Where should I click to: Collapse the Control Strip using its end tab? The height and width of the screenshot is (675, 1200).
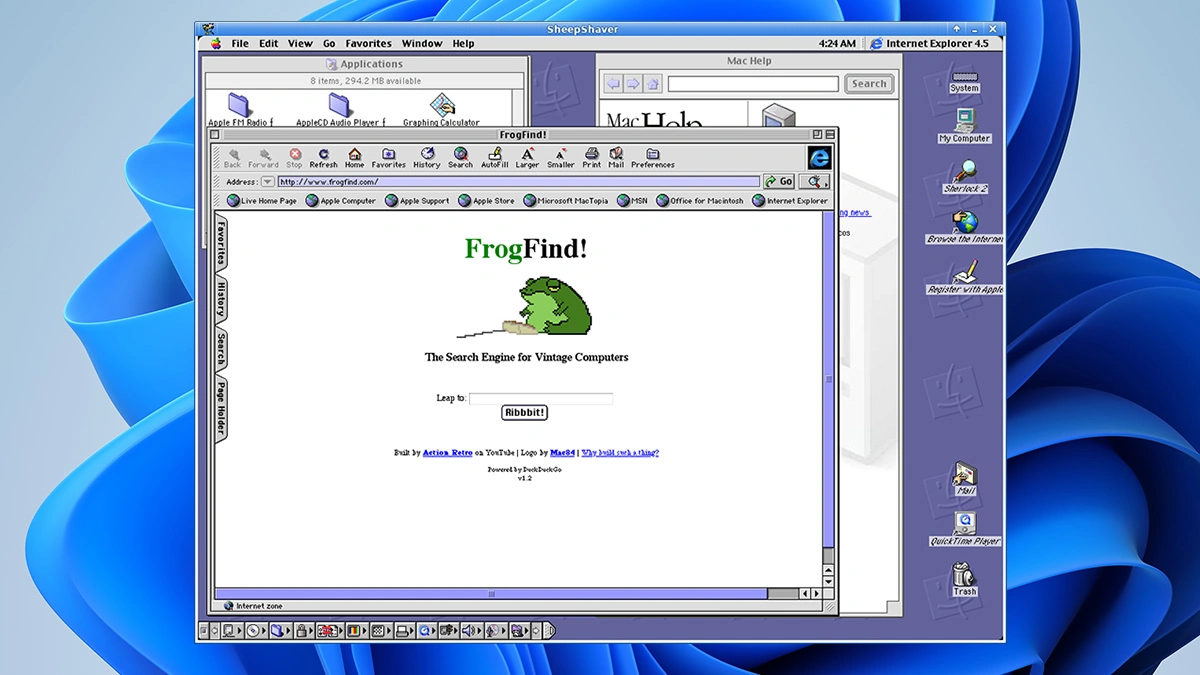pos(548,631)
